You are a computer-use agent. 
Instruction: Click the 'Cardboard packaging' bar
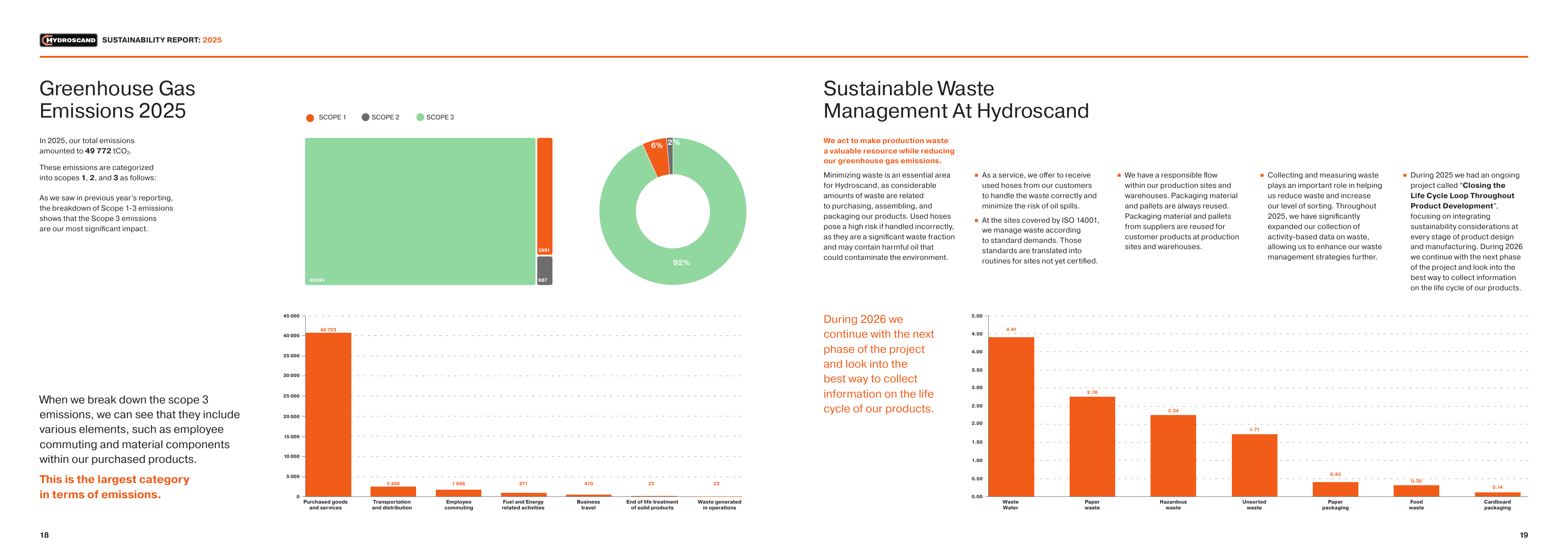click(1497, 494)
